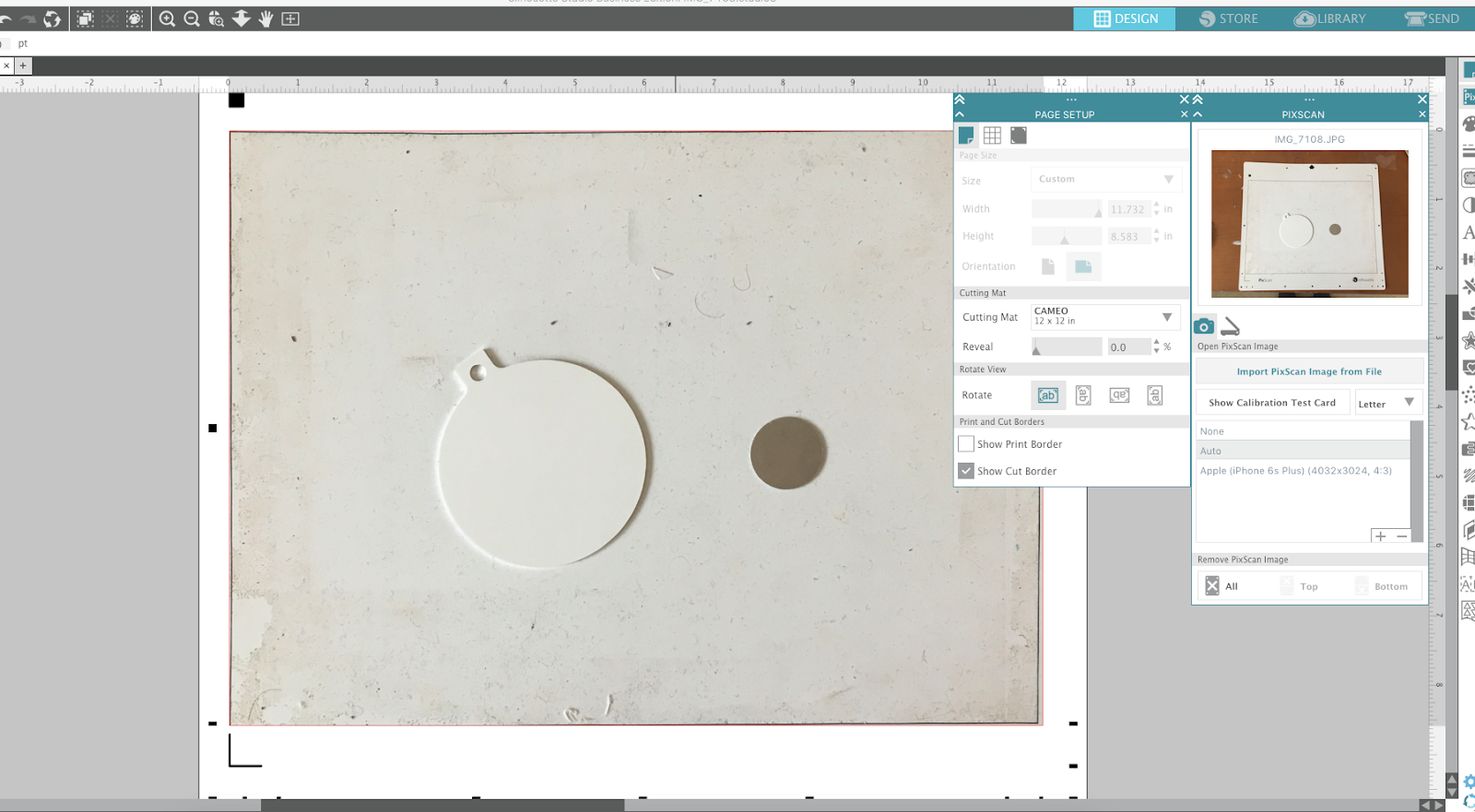Image resolution: width=1475 pixels, height=812 pixels.
Task: Click the Redo arrow in the toolbar
Action: (28, 18)
